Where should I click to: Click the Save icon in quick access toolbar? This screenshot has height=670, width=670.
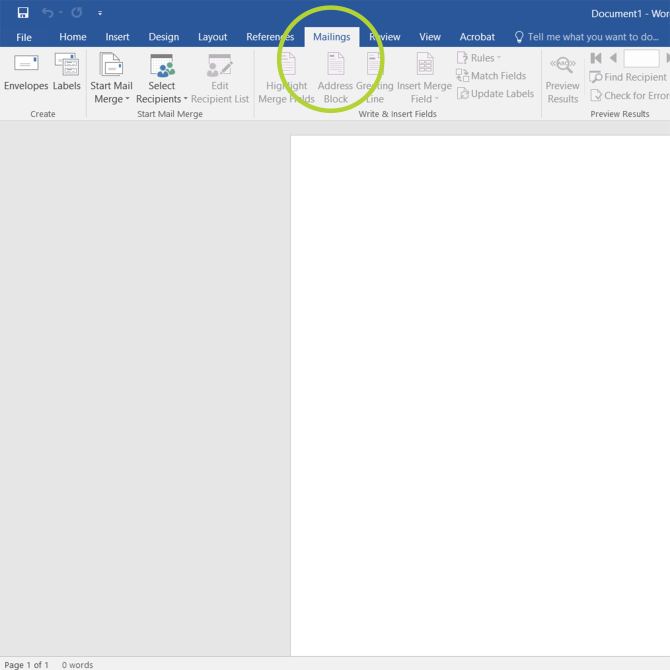click(x=23, y=13)
